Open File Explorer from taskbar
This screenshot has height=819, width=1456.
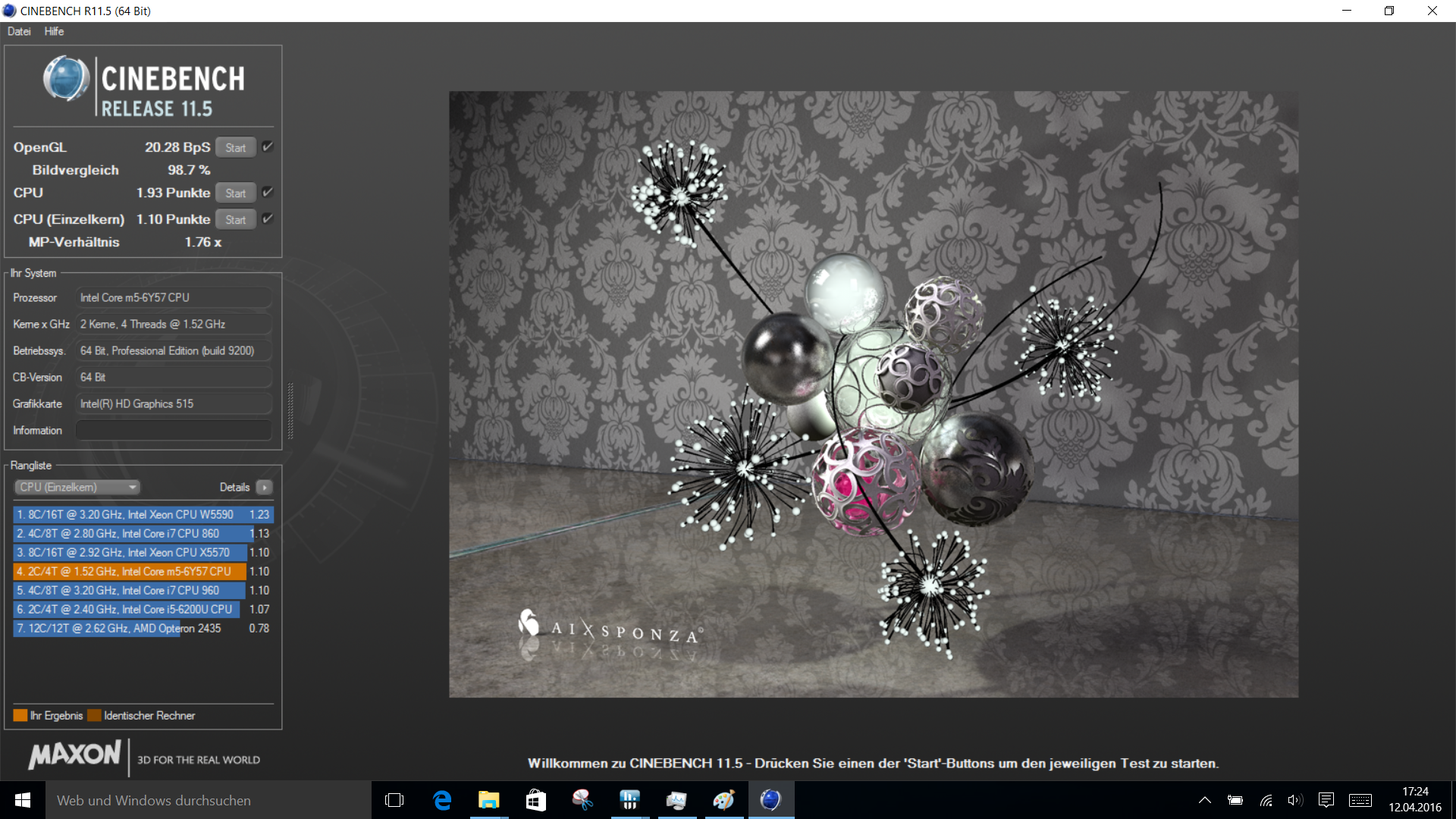point(488,800)
